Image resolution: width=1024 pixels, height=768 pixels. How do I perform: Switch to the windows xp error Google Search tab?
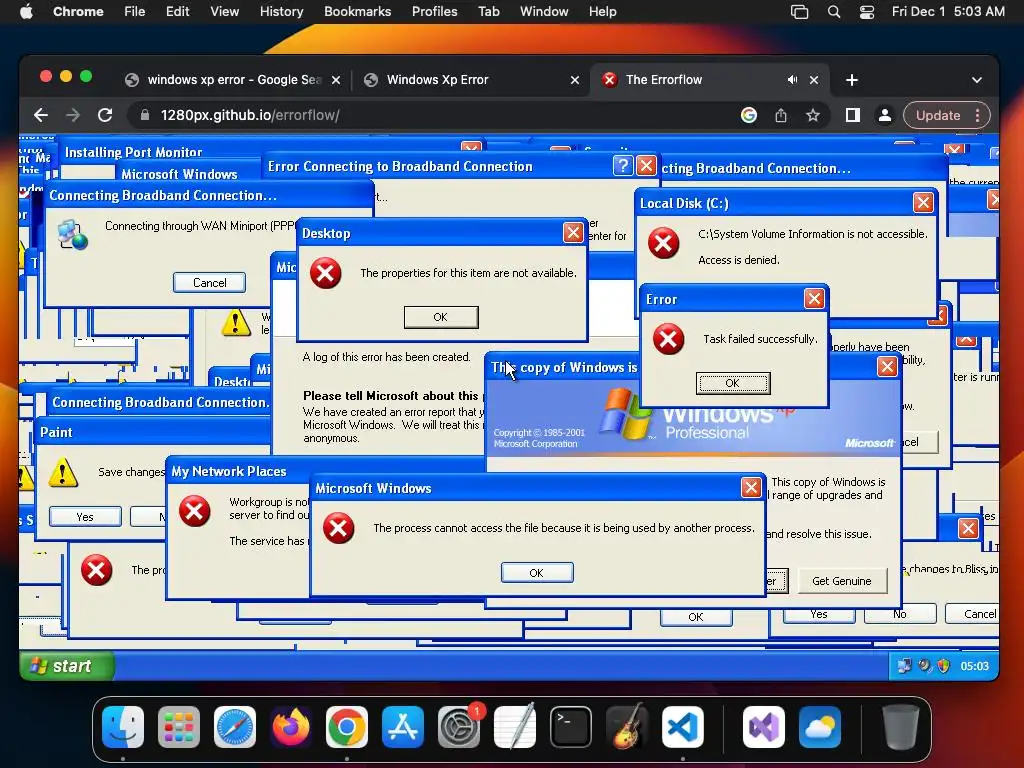(x=232, y=80)
